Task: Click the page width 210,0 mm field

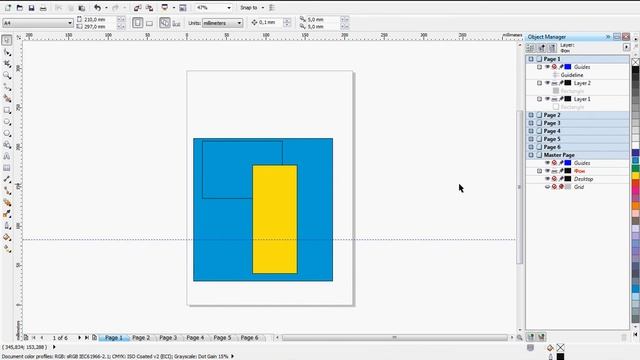Action: 101,19
